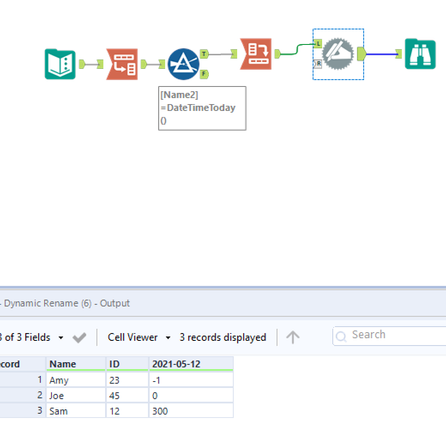Image resolution: width=446 pixels, height=423 pixels.
Task: Select the Transpose tool icon
Action: point(122,64)
